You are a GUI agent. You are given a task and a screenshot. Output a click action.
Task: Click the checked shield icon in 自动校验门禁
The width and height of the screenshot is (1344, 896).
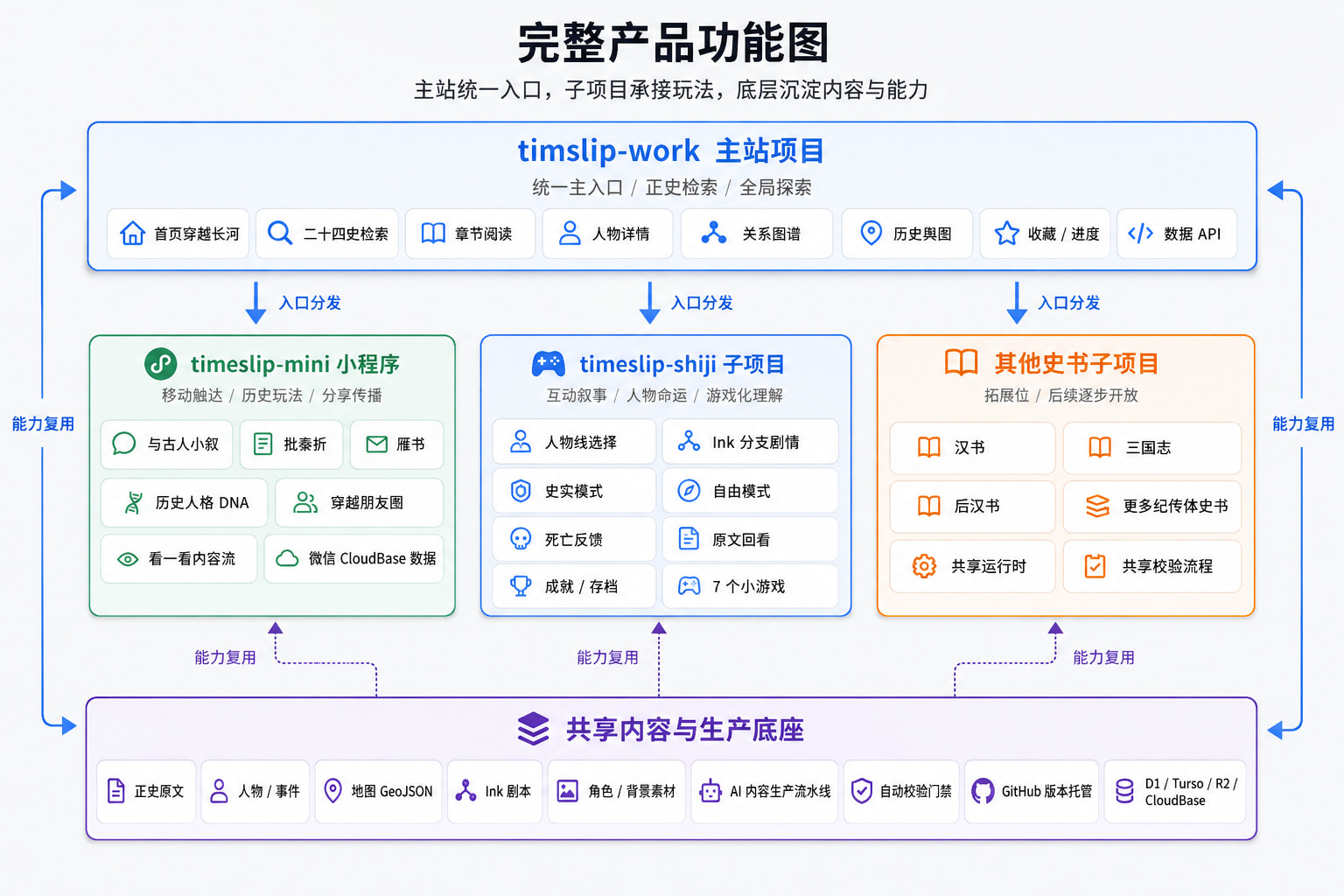(862, 791)
